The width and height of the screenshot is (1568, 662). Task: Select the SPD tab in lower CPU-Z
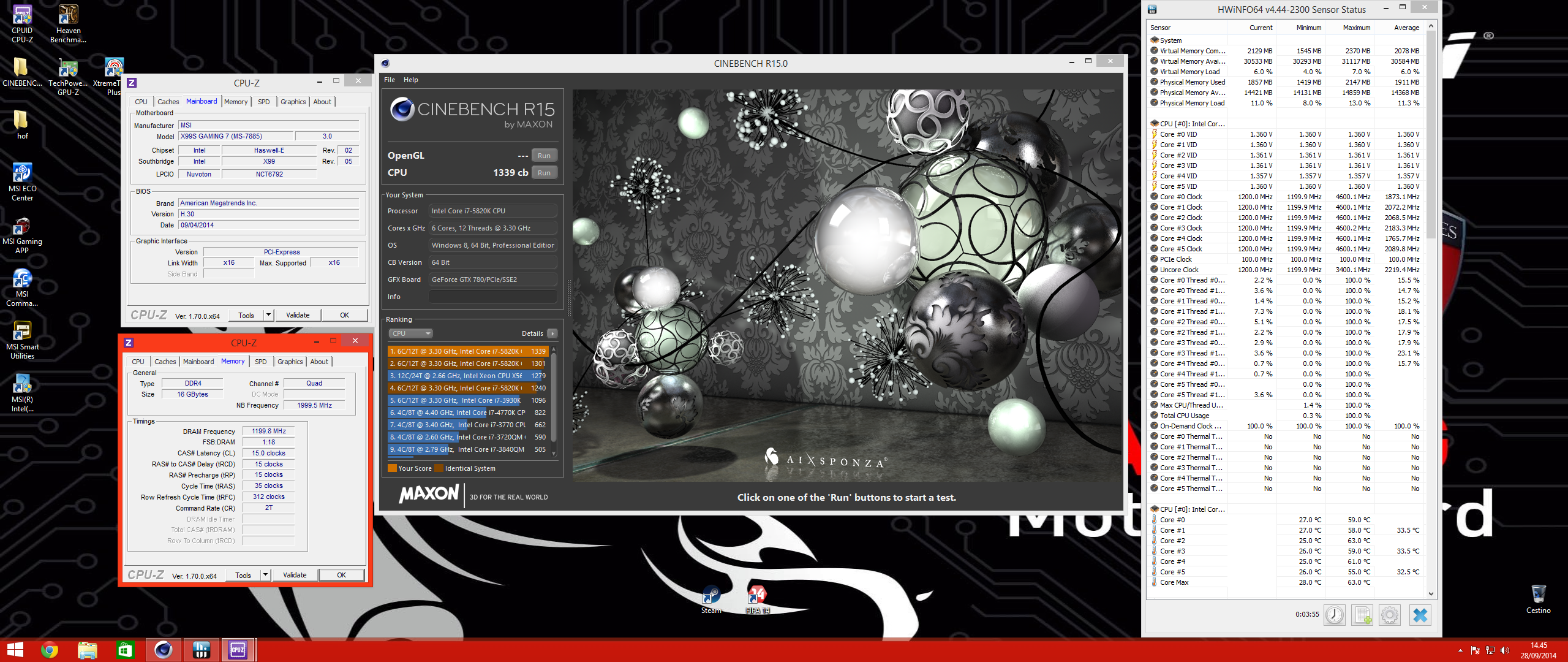[x=261, y=362]
